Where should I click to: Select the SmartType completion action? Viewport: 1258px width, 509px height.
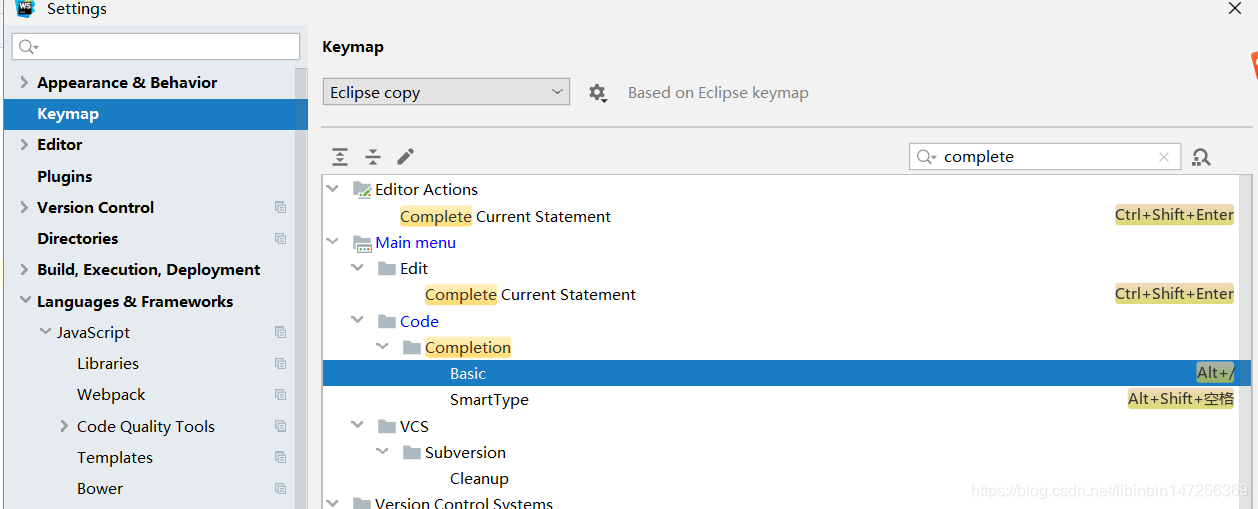[x=489, y=399]
